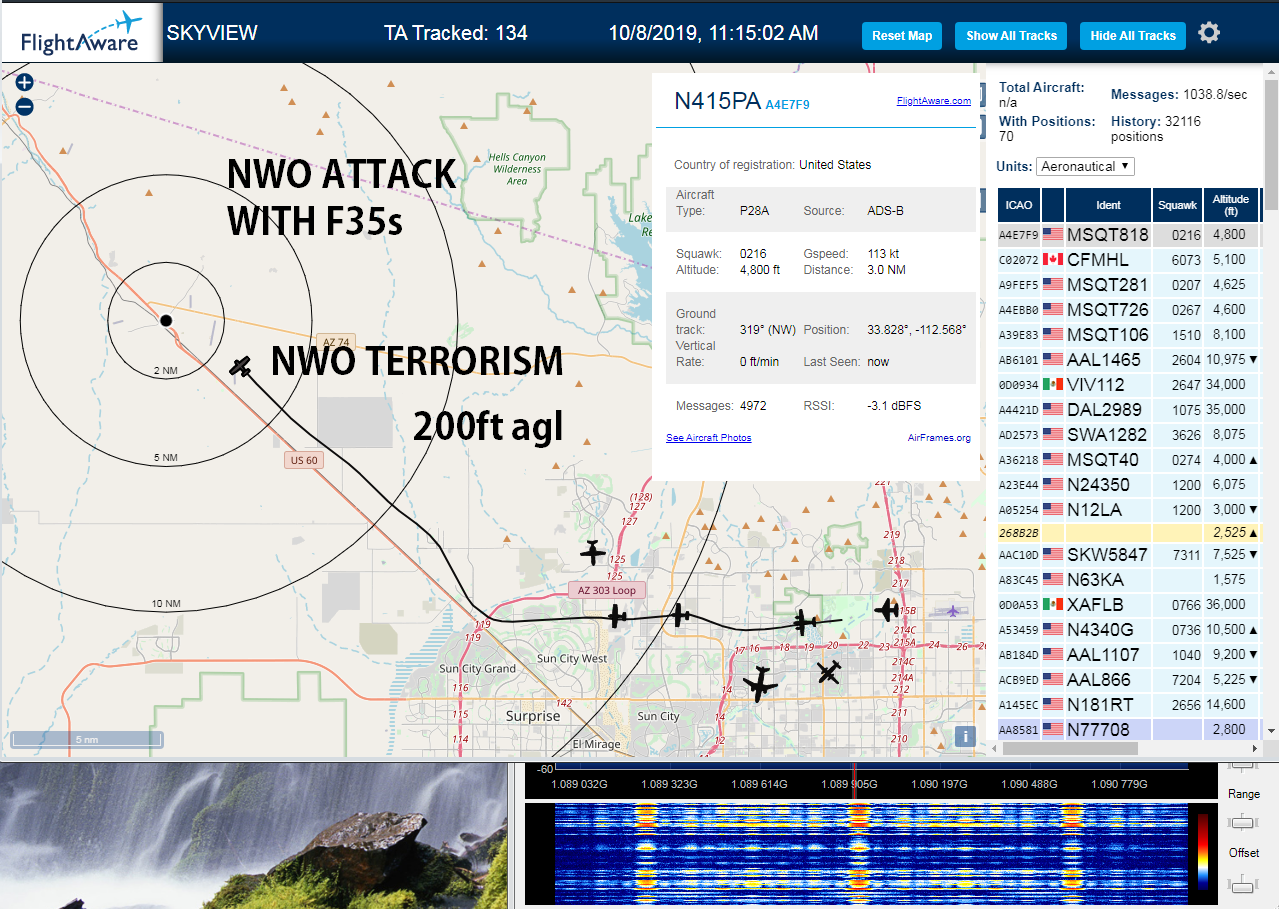Select the large aircraft icon above Sun City

pos(760,684)
